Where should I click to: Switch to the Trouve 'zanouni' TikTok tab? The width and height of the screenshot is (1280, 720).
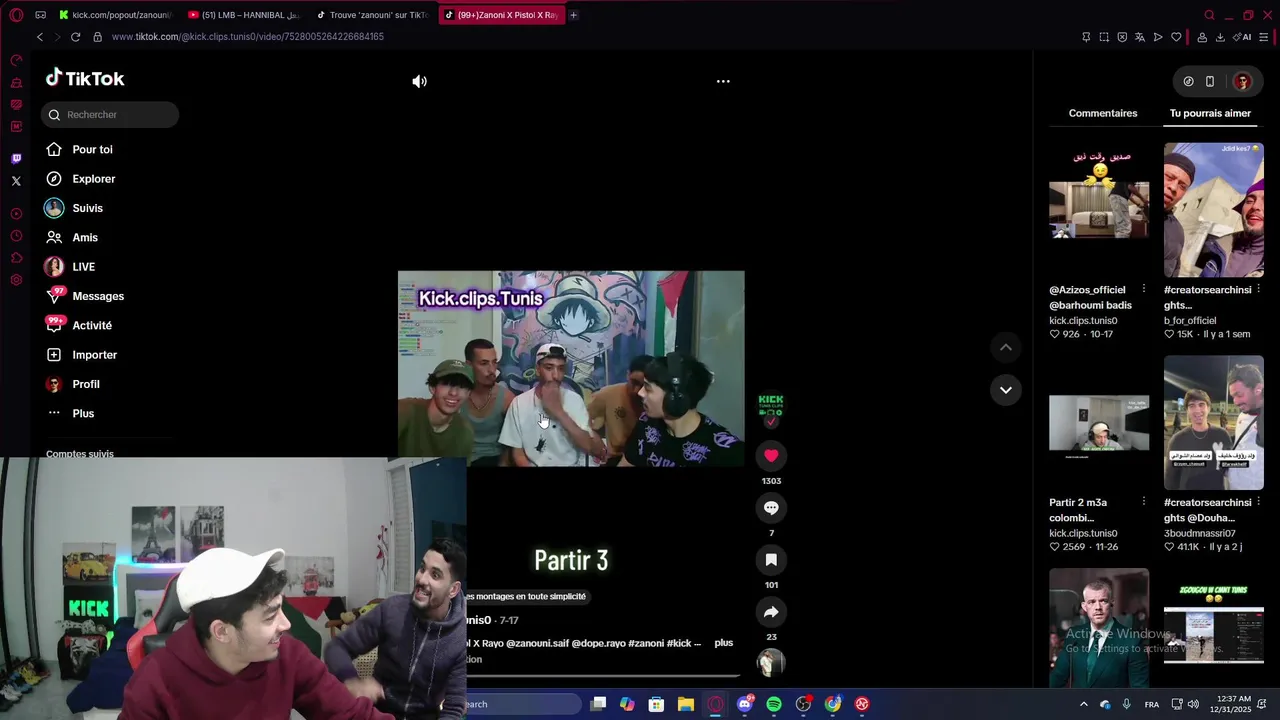(372, 15)
